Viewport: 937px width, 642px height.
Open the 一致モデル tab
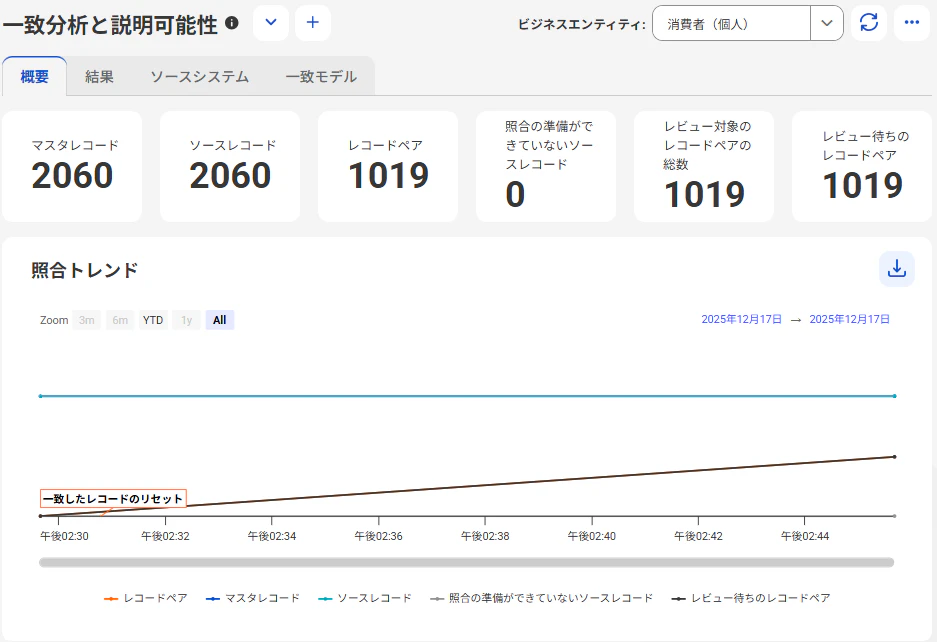[x=321, y=77]
